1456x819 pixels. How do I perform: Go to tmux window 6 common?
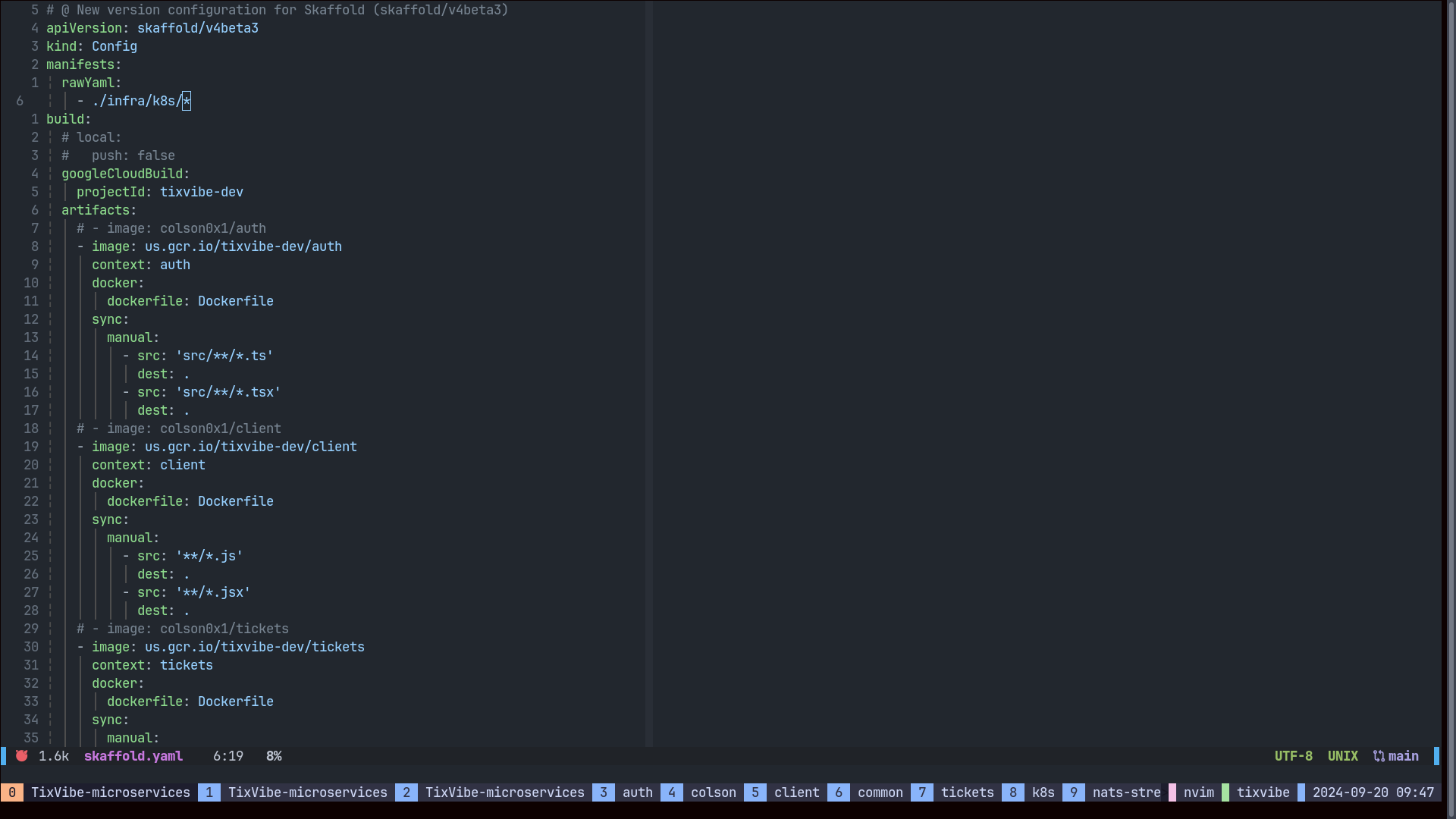[880, 792]
